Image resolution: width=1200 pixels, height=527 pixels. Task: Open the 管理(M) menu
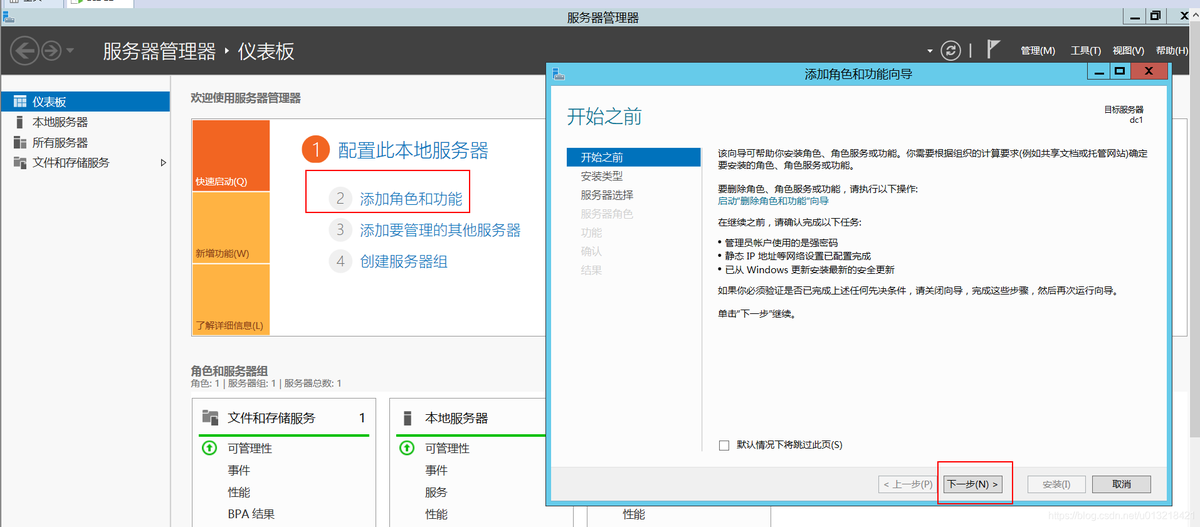click(1038, 51)
